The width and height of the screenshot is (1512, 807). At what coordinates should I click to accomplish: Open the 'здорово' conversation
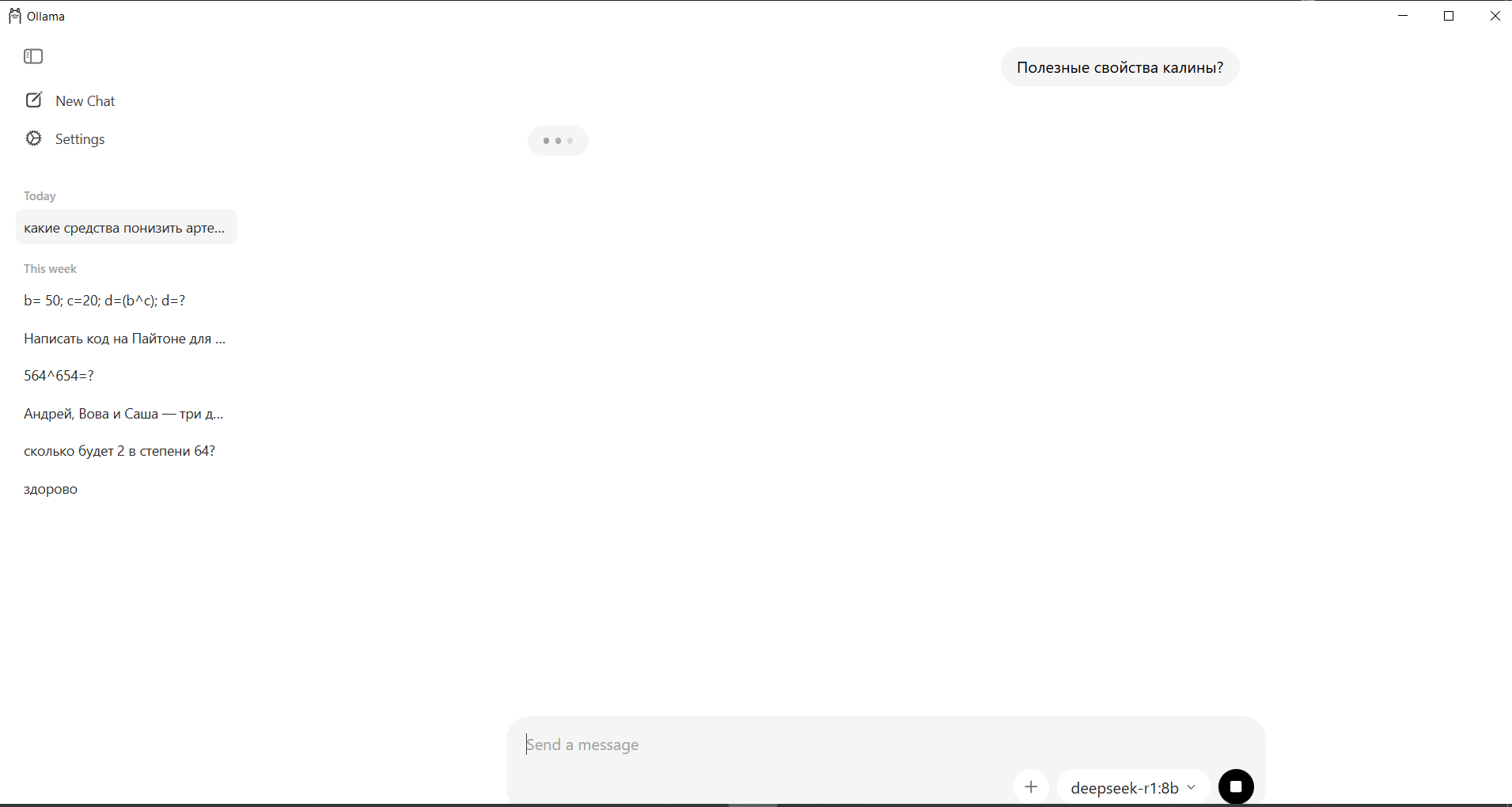click(51, 489)
